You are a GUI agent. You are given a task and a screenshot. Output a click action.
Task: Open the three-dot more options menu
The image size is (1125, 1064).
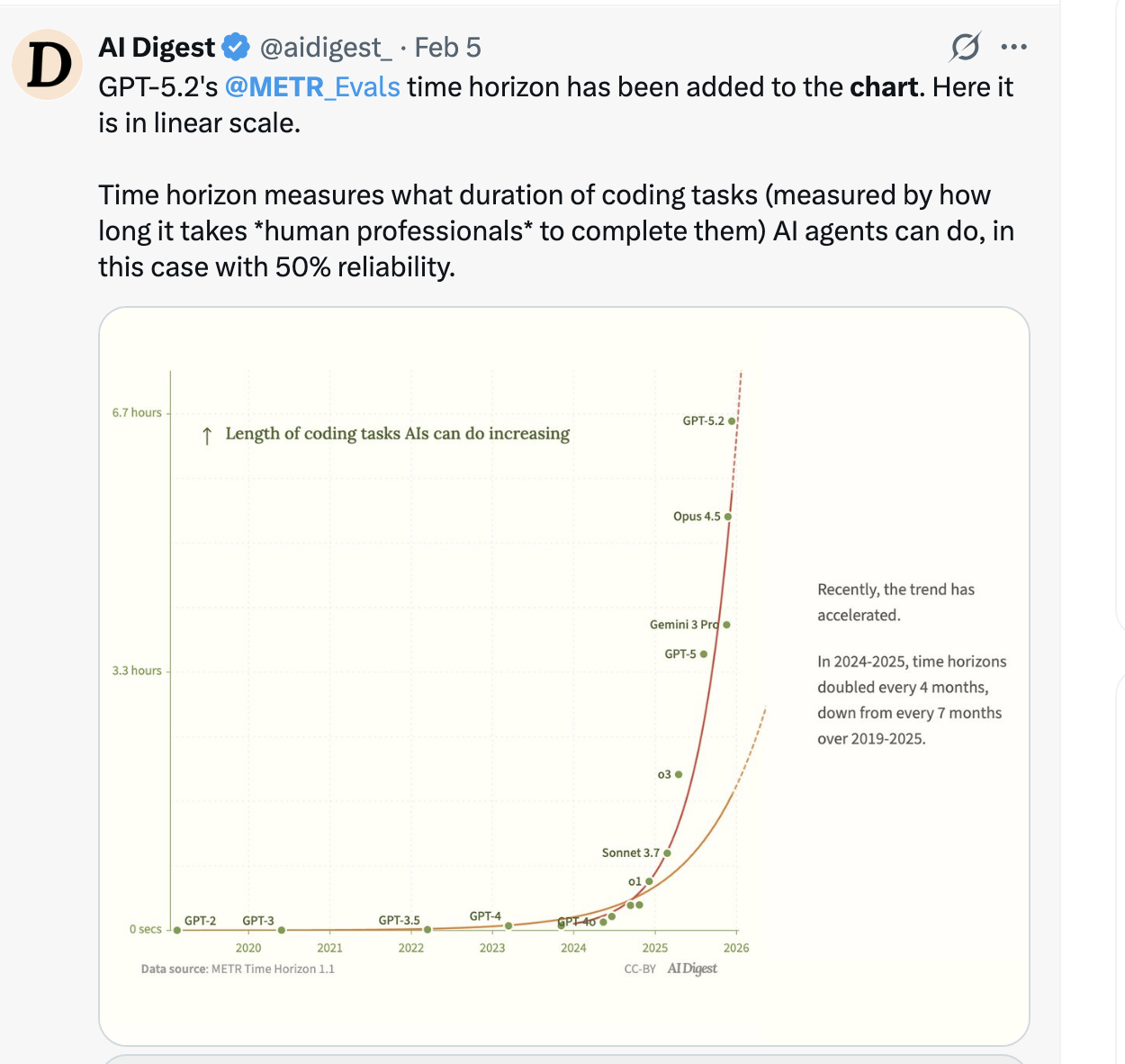pos(1013,47)
